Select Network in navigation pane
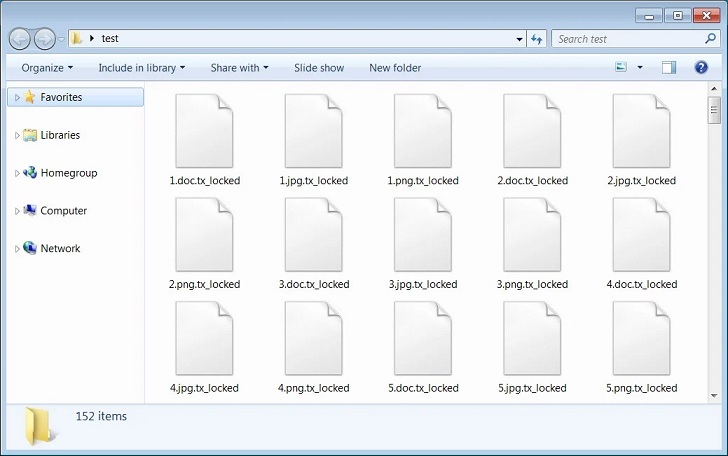 tap(60, 248)
